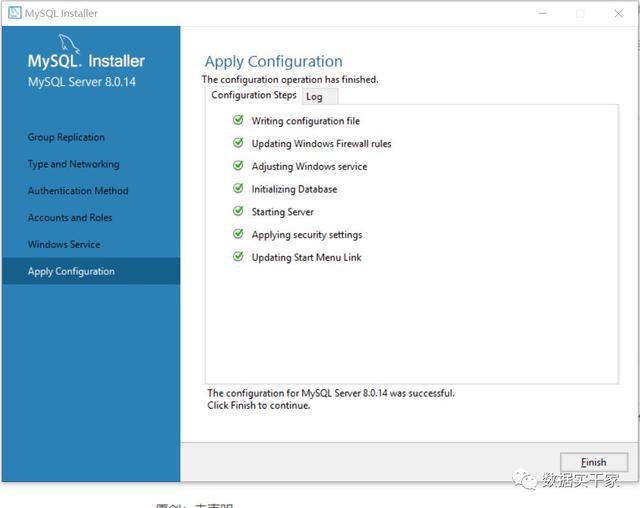This screenshot has width=640, height=508.
Task: Click 'Updating Start Menu Link' text
Action: 306,257
